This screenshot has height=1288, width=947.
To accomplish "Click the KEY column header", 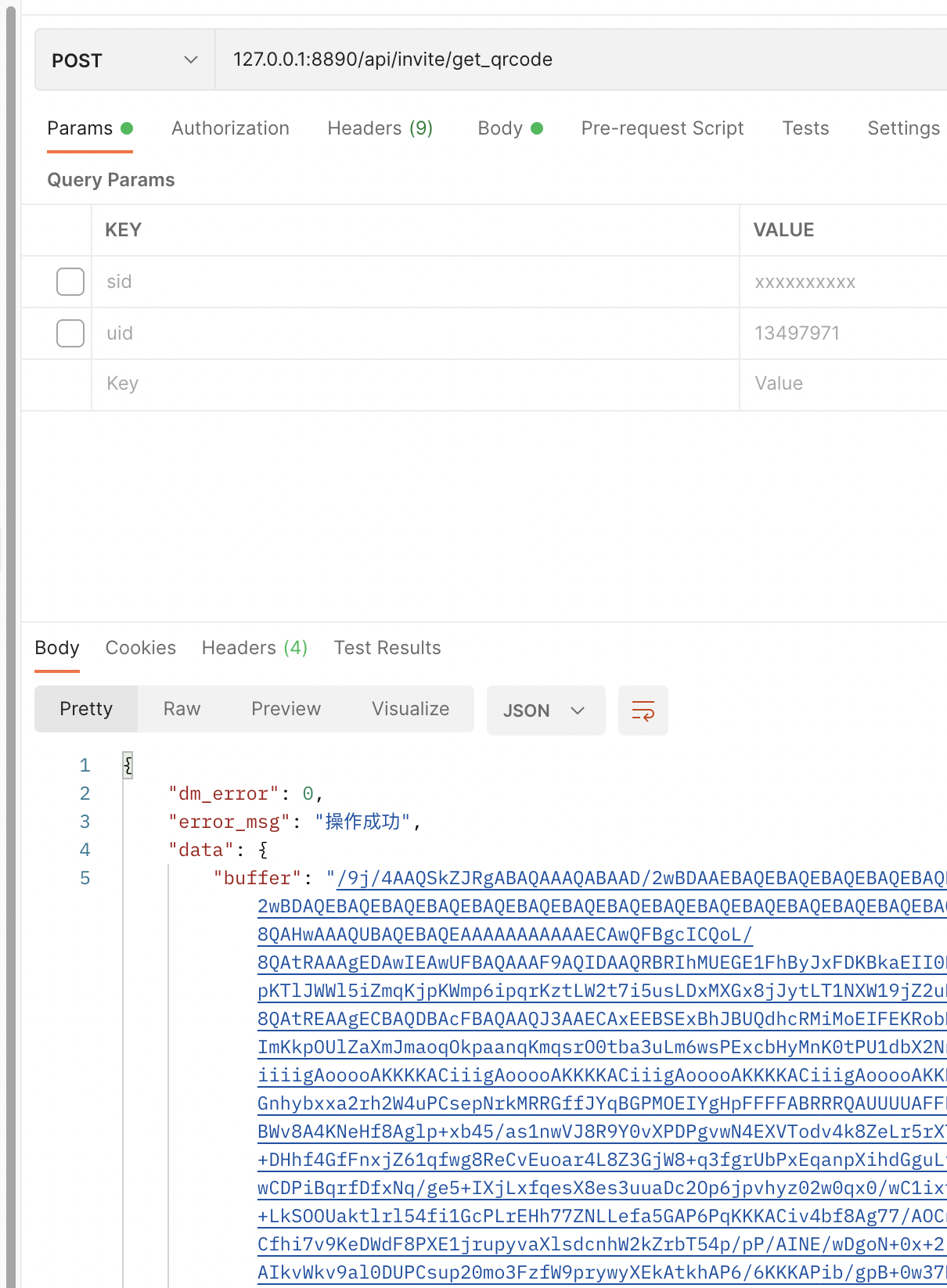I will (124, 230).
